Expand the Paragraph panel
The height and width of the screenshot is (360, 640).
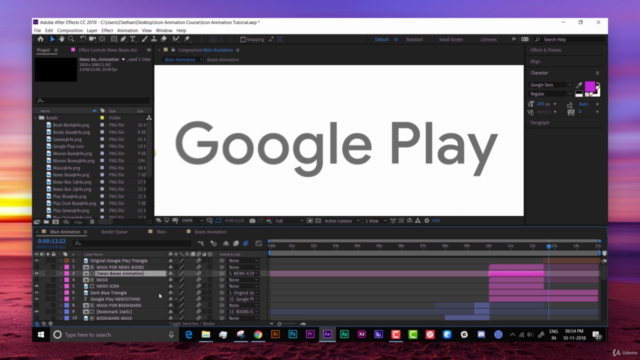click(540, 122)
